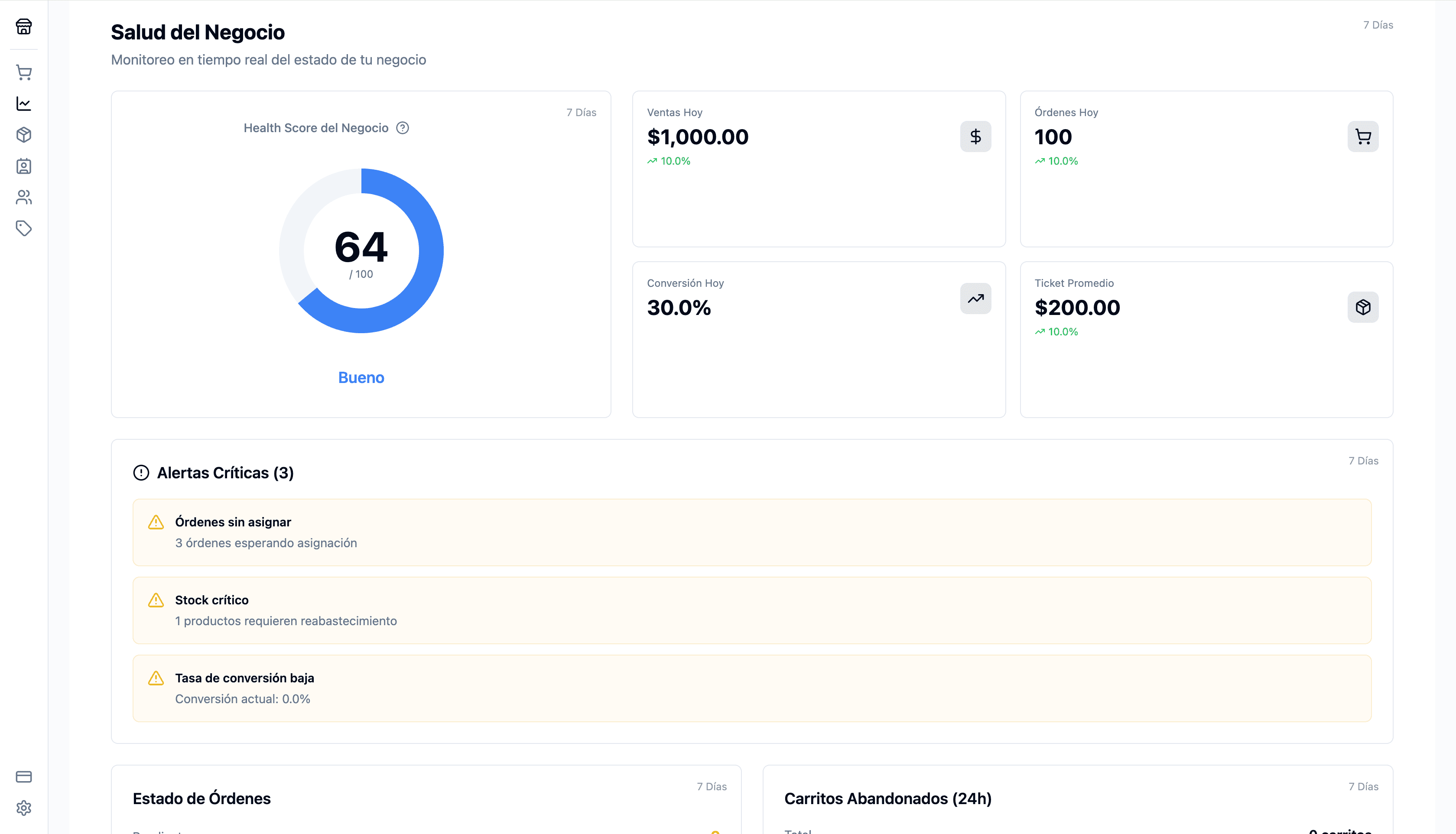Open the price tag sidebar icon
This screenshot has height=834, width=1456.
[x=23, y=229]
